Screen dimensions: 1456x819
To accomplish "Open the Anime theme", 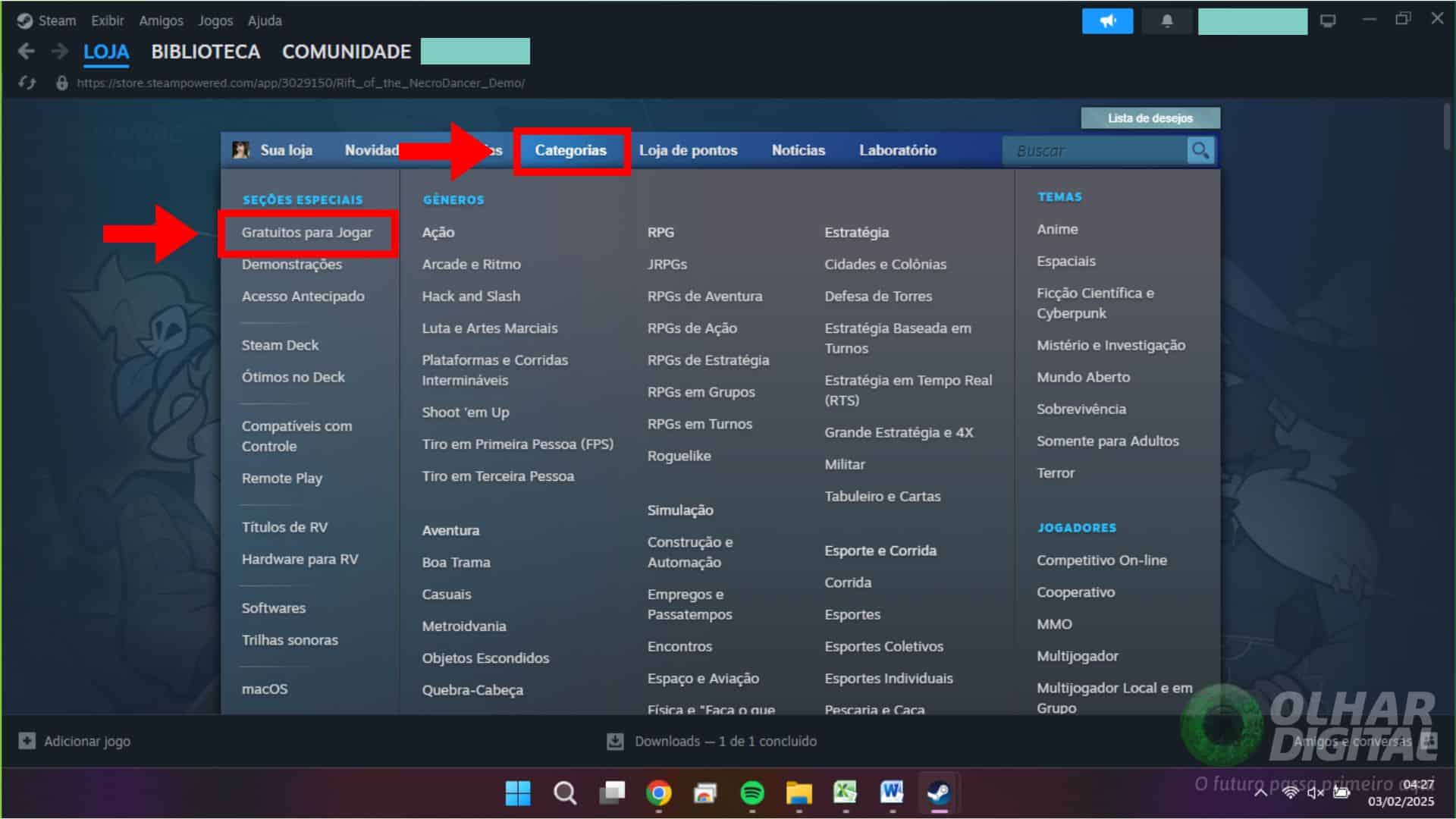I will click(1057, 229).
